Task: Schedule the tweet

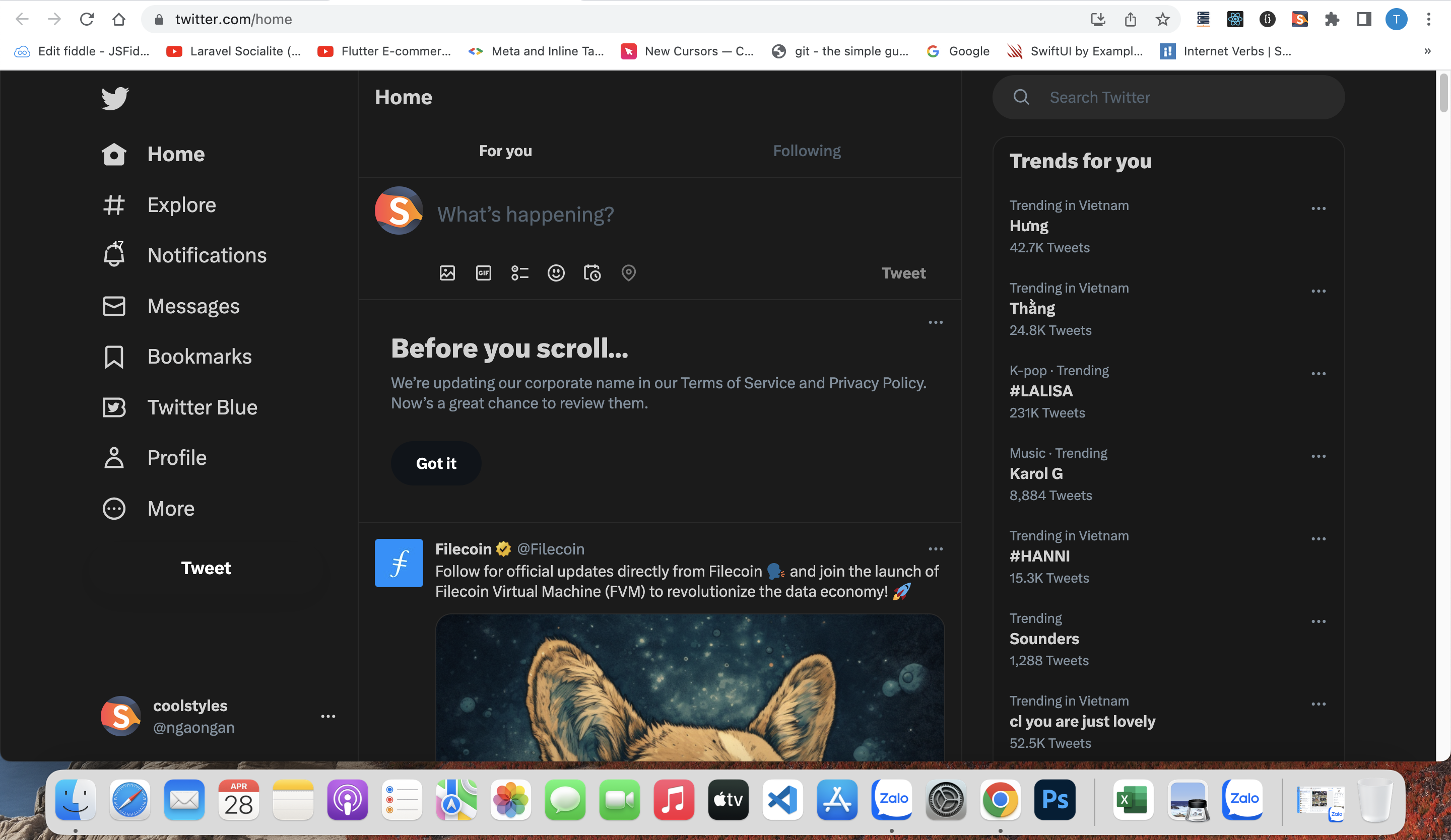Action: tap(592, 273)
